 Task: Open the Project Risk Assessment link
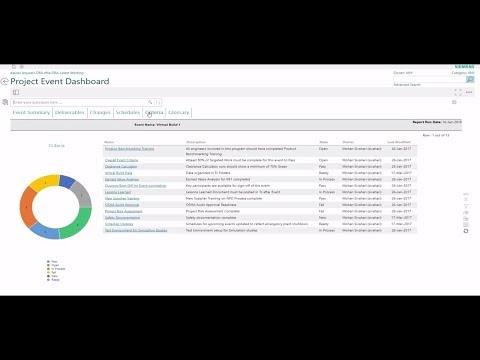point(123,211)
